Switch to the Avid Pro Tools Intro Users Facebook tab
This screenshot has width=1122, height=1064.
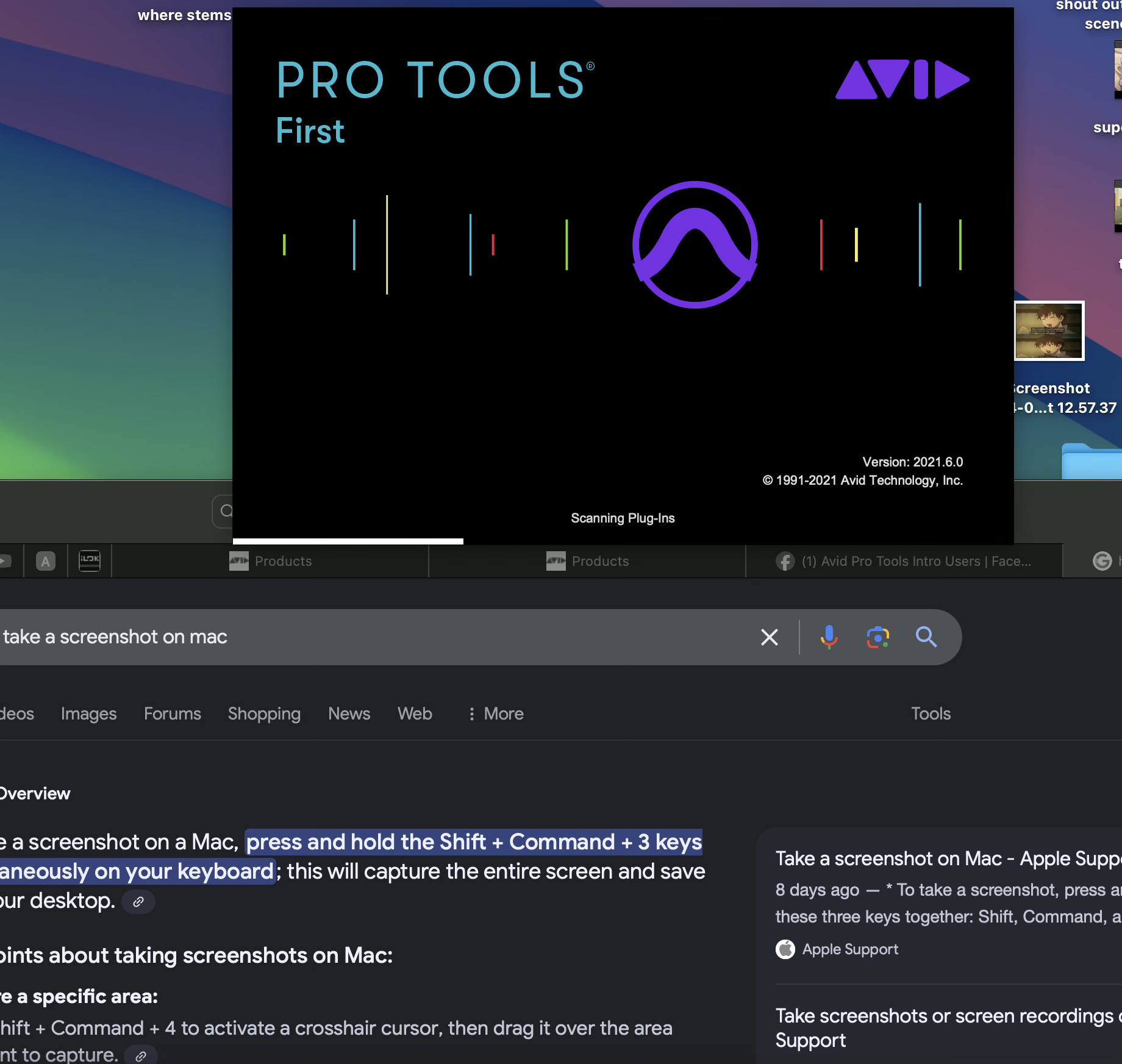coord(904,561)
